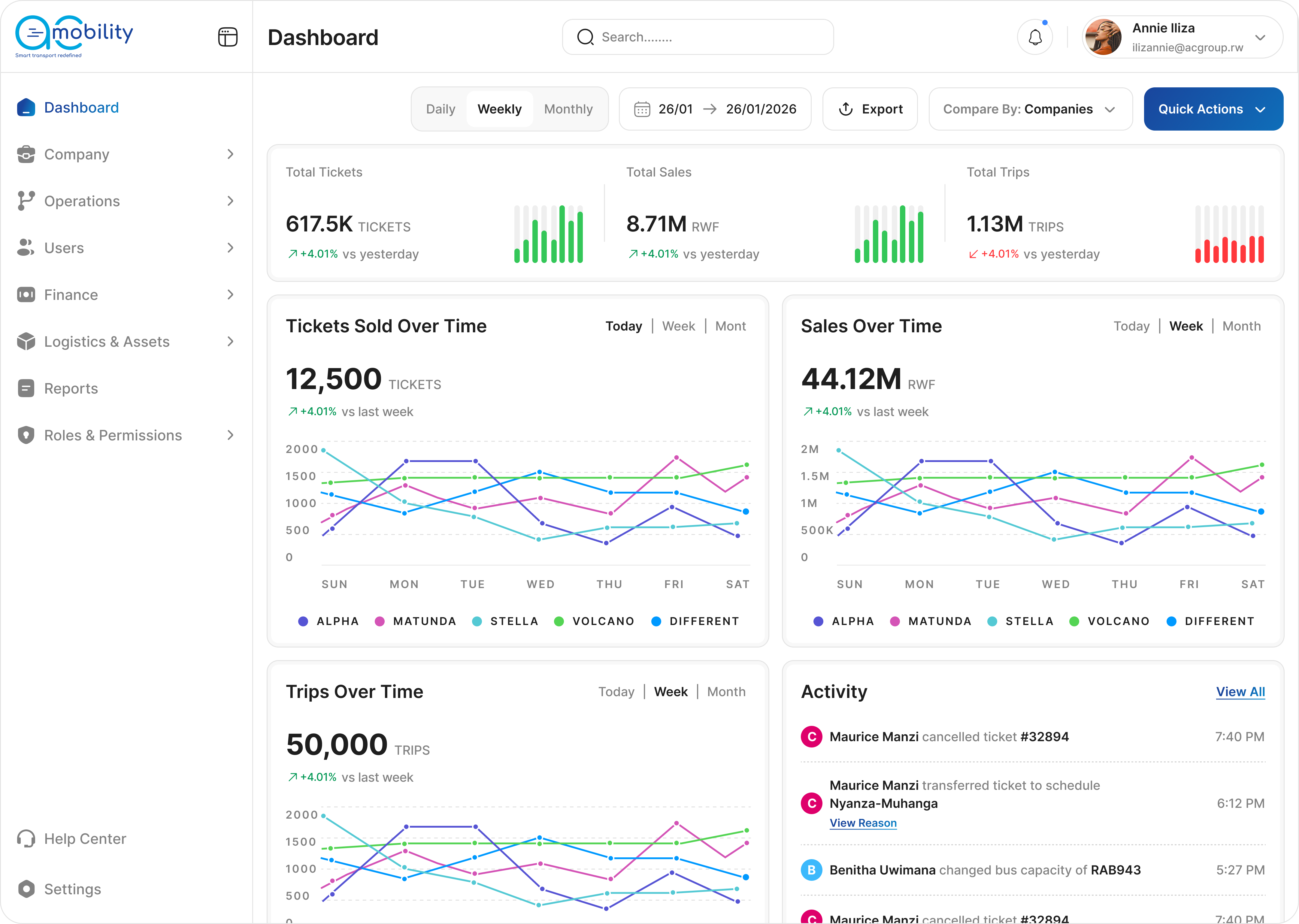Click avatar of Benitha Uwimana activity

coord(811,870)
